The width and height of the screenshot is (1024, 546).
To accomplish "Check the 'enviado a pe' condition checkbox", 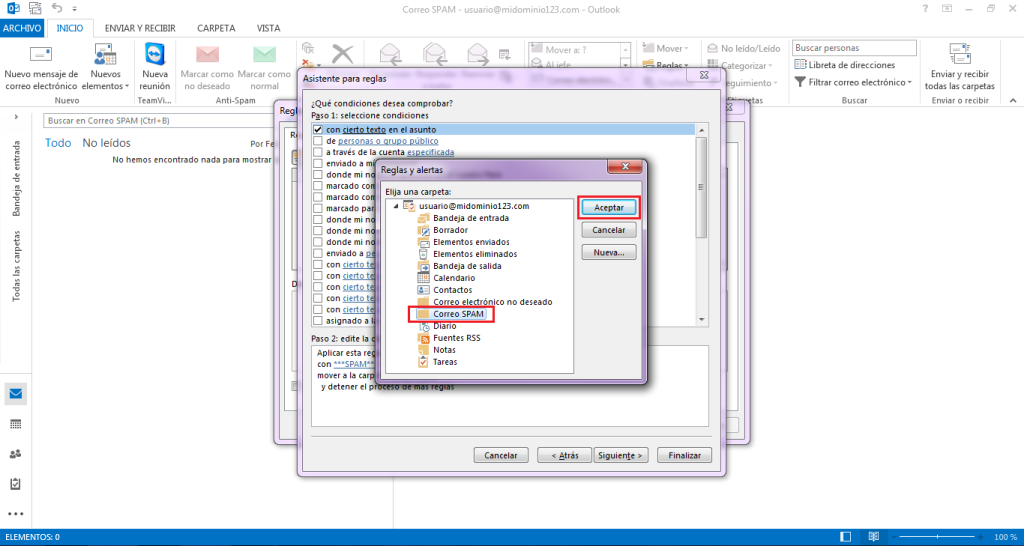I will [317, 253].
